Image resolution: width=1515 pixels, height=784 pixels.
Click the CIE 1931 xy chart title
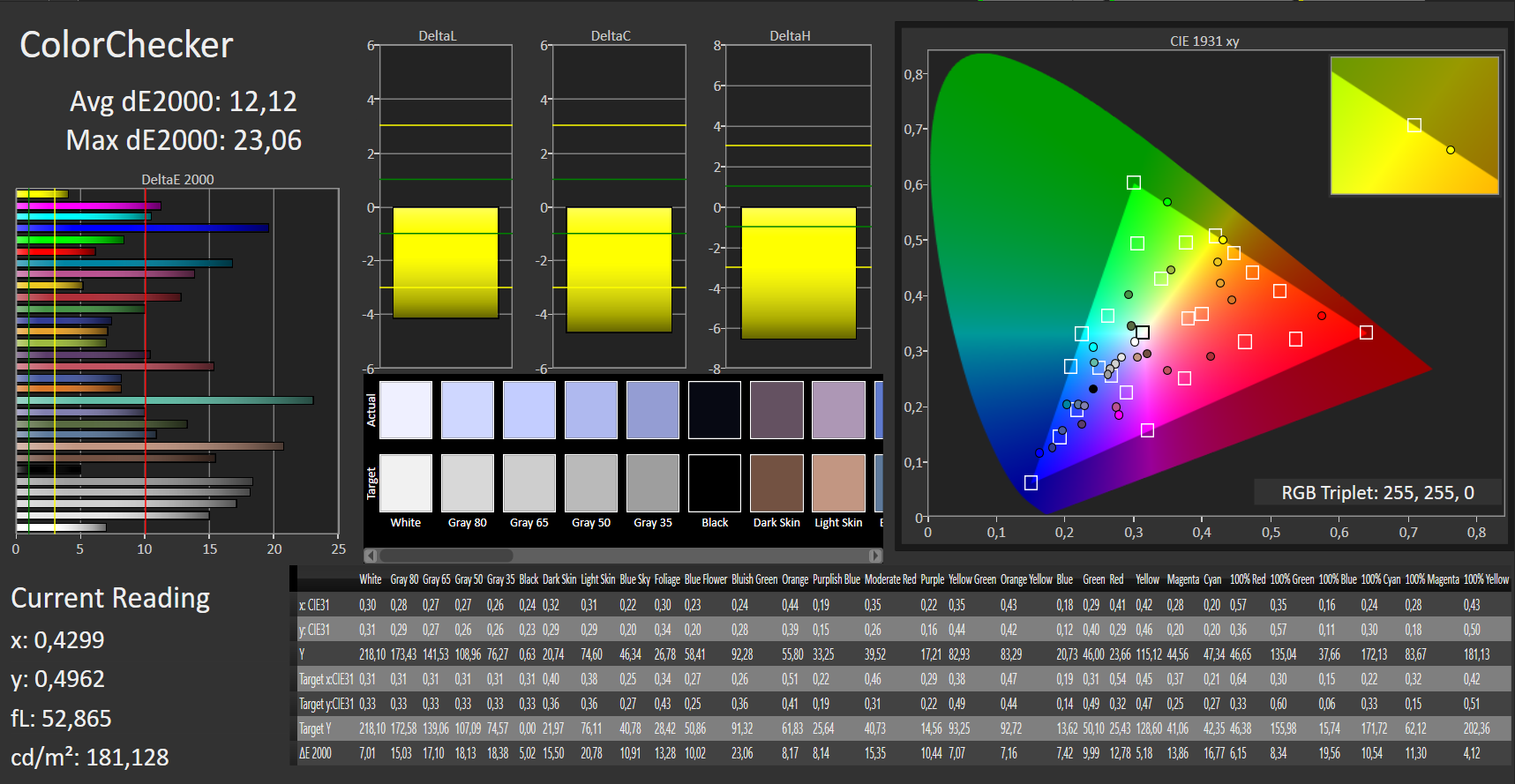click(1204, 41)
